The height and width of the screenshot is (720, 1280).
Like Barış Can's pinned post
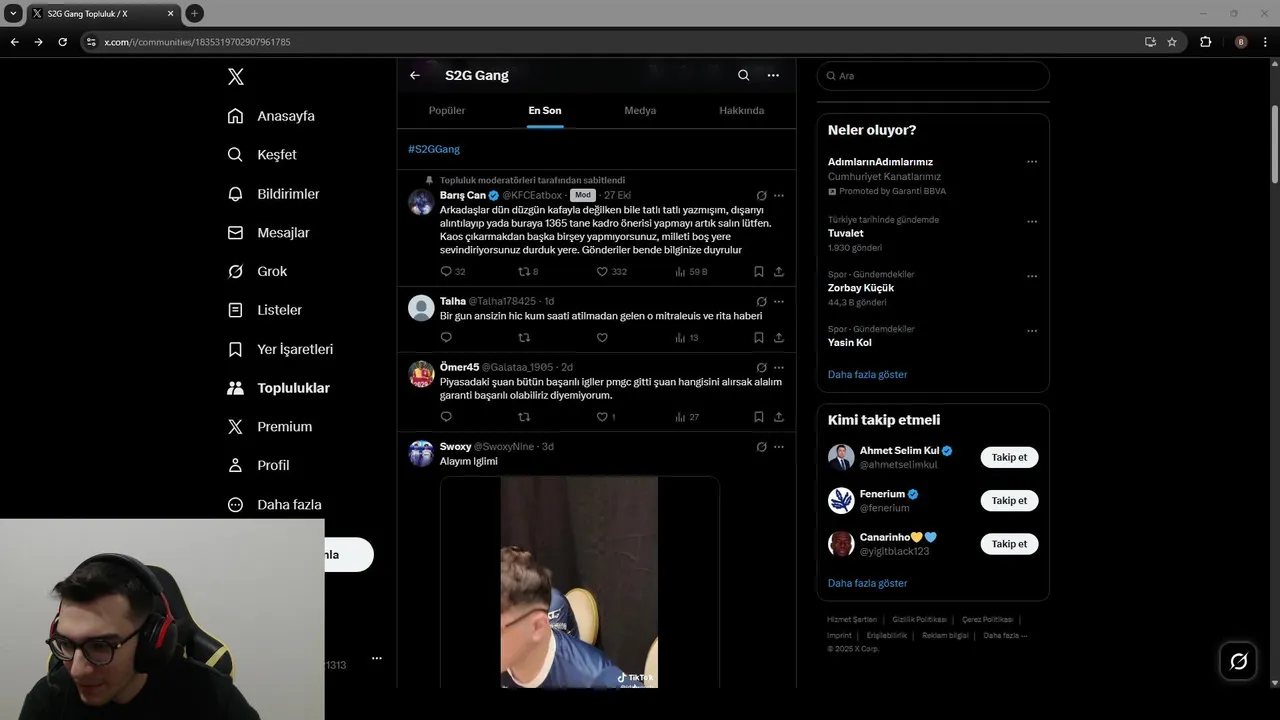click(x=602, y=271)
